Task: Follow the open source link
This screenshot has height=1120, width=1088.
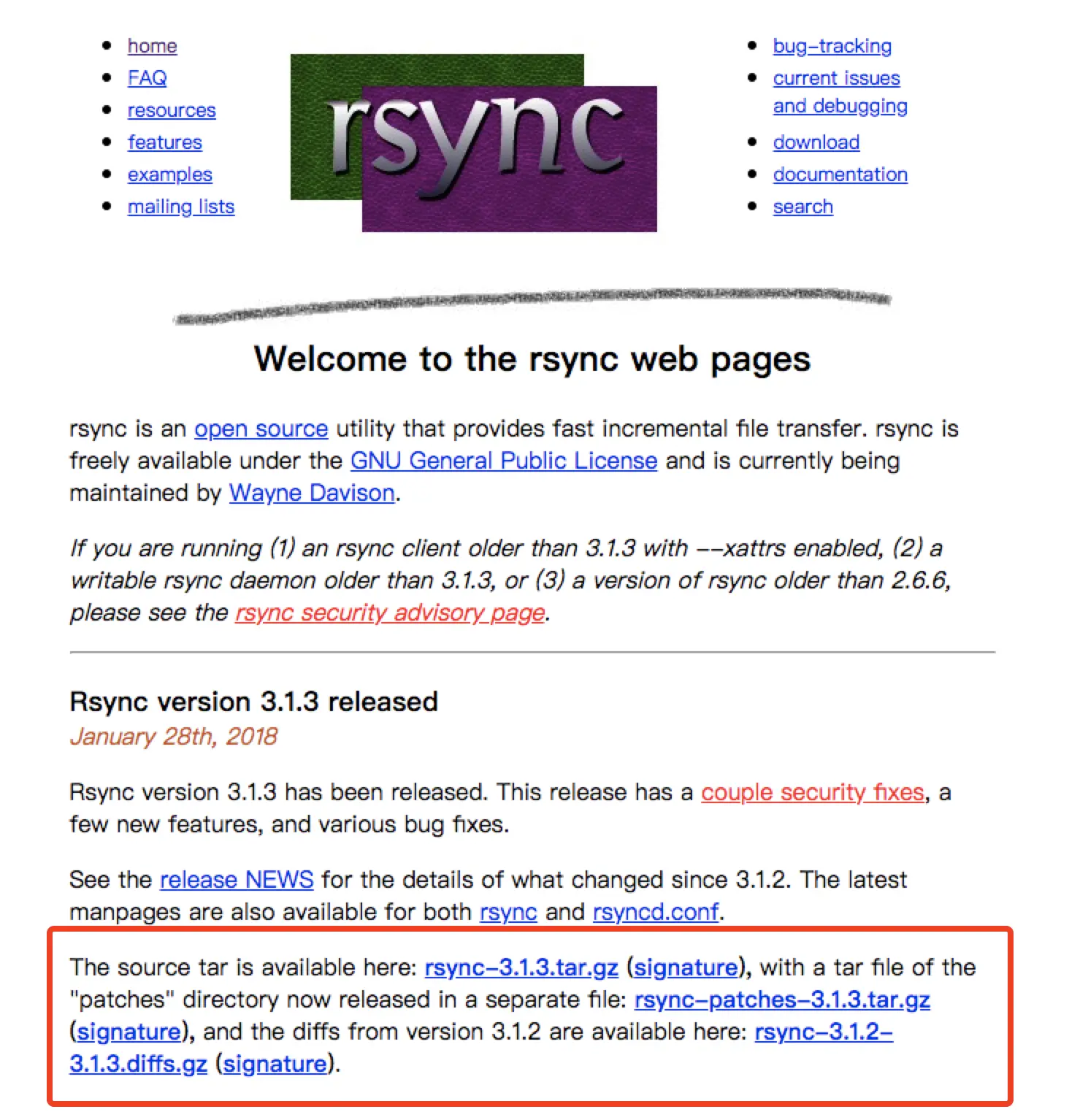Action: (261, 429)
